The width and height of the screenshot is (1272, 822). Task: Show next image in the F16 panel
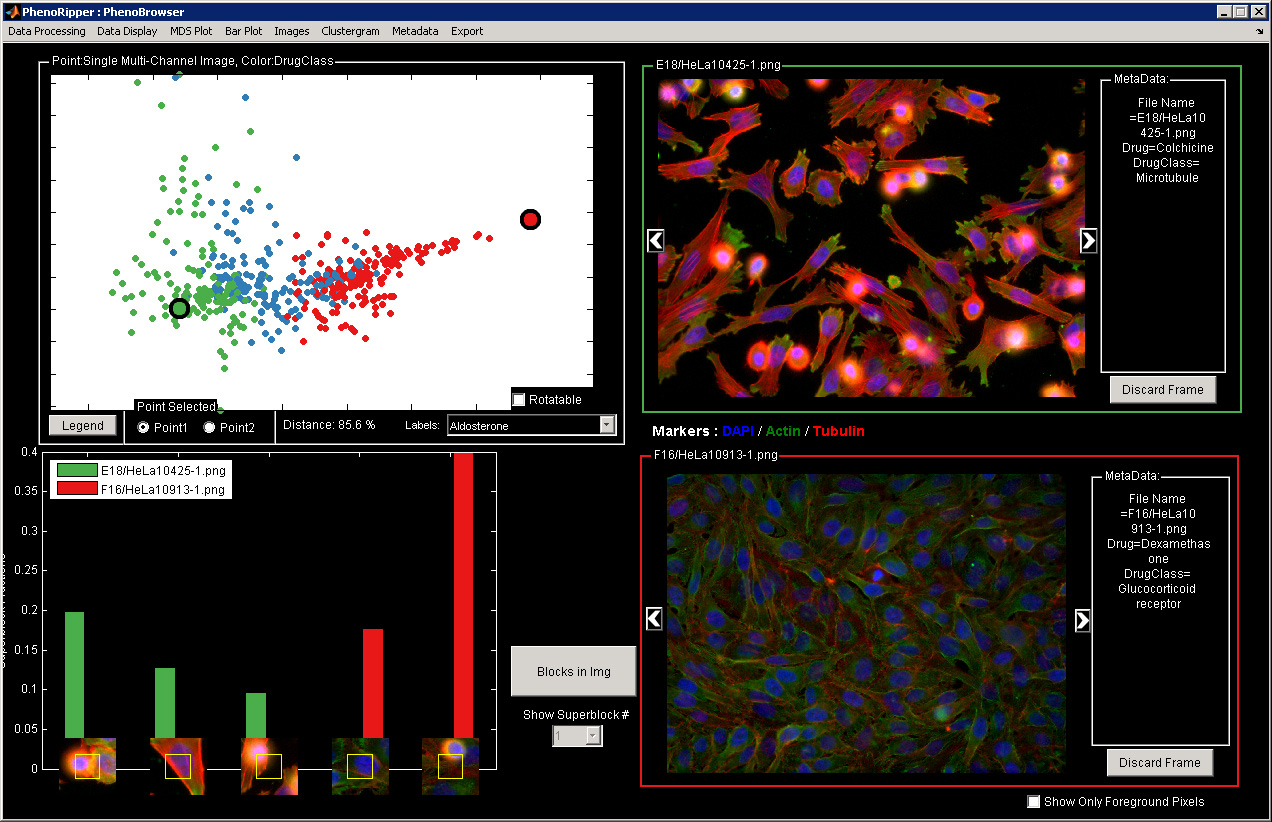[1083, 620]
